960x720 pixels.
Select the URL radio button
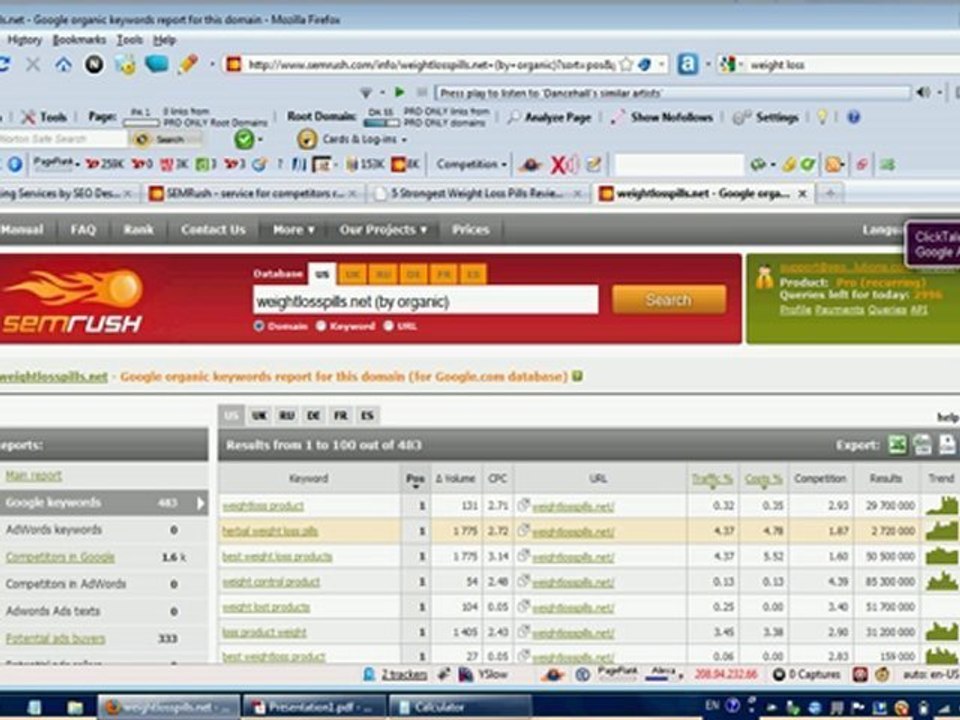[x=388, y=326]
